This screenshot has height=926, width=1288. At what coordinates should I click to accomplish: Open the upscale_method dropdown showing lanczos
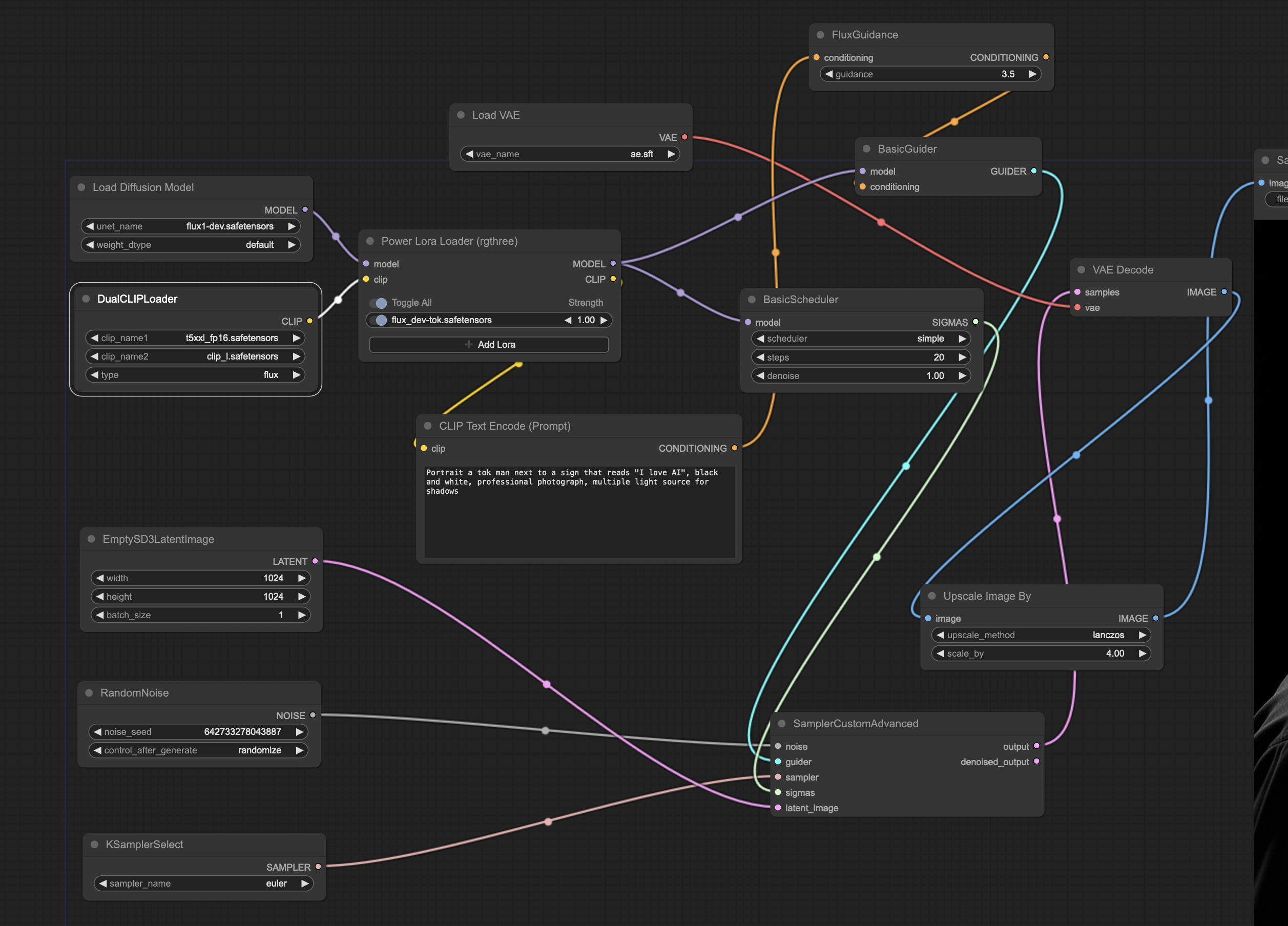point(1041,635)
